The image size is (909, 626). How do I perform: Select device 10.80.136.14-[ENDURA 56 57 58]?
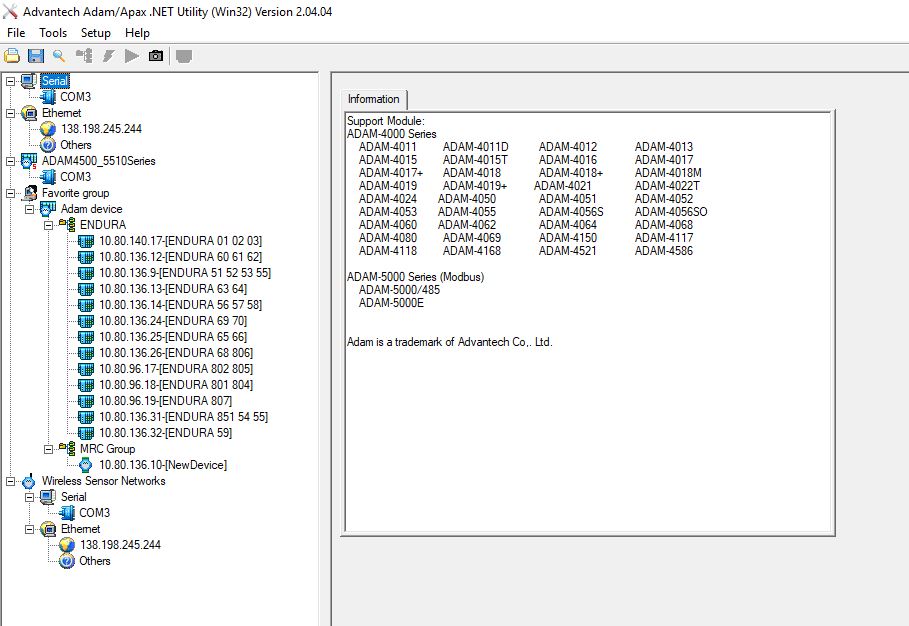click(x=180, y=305)
